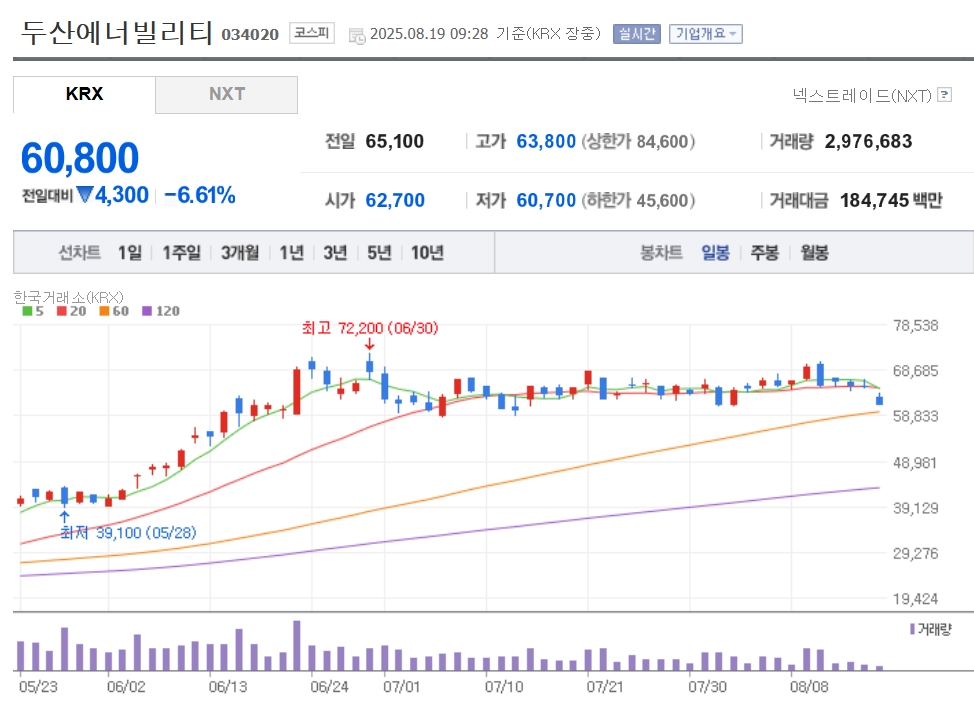Click the -6.61% change rate
The image size is (974, 711).
199,195
